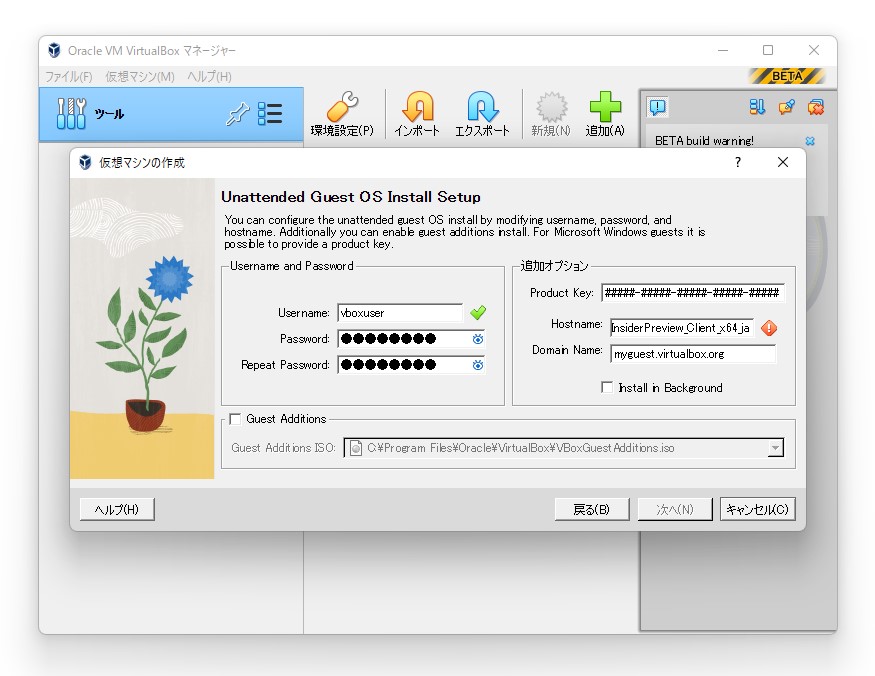Click the ヘルプ(H) button in the dialog
This screenshot has height=676, width=875.
117,509
